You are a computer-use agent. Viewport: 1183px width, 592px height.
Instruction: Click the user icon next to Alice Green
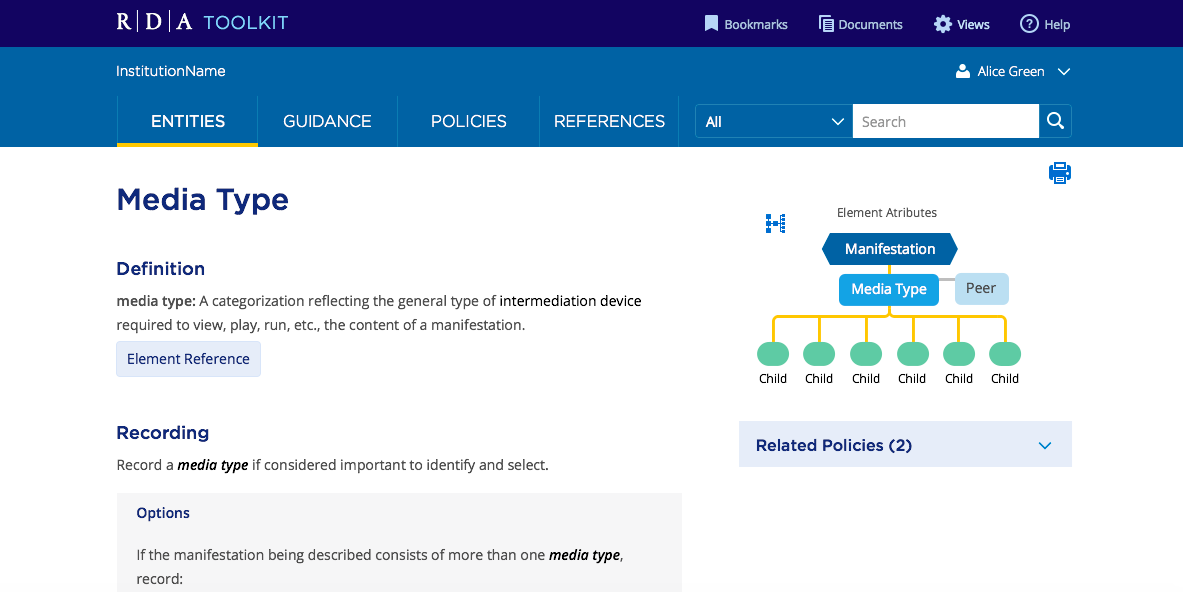click(x=962, y=71)
